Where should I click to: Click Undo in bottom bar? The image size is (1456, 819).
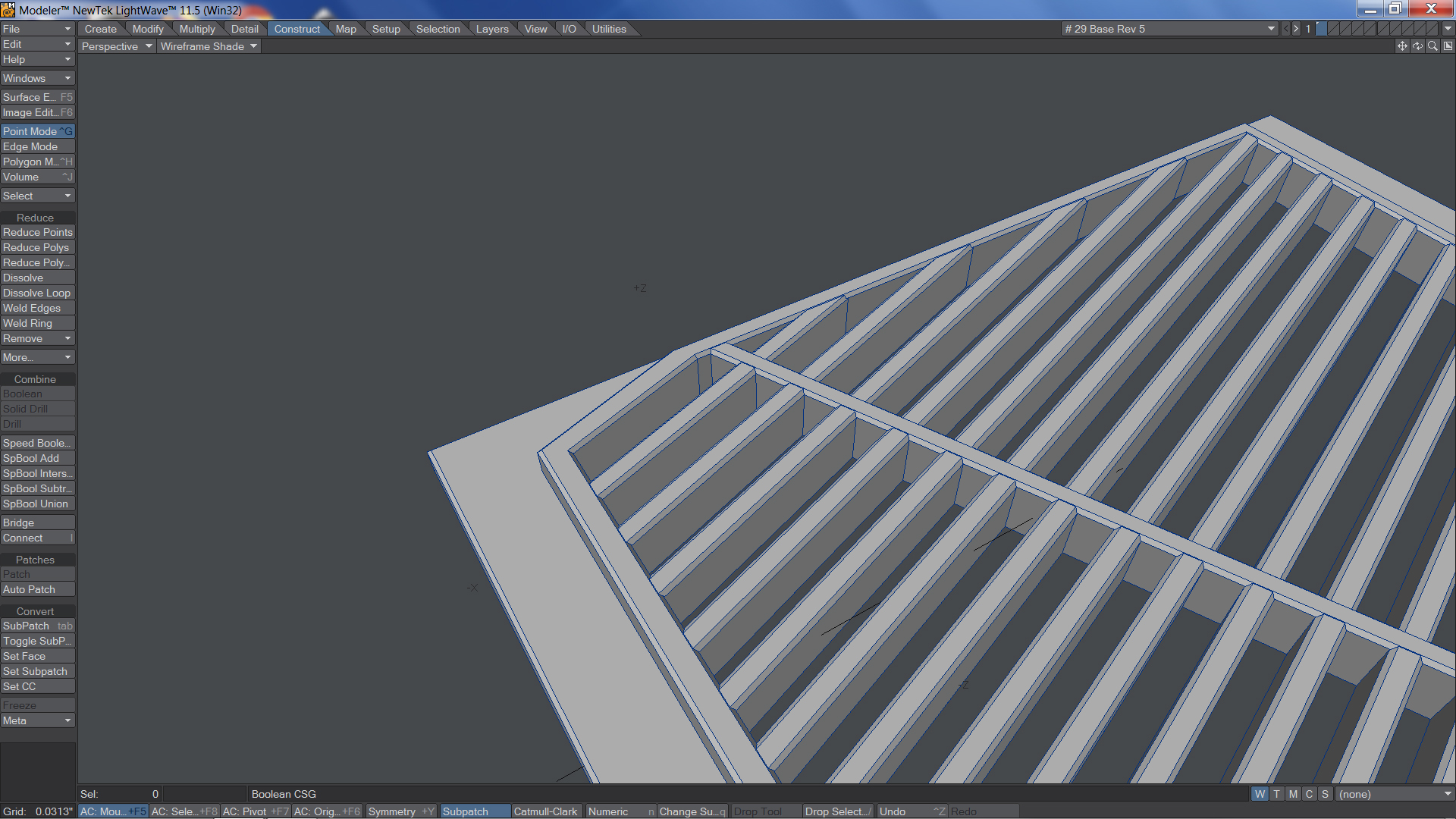click(x=912, y=811)
